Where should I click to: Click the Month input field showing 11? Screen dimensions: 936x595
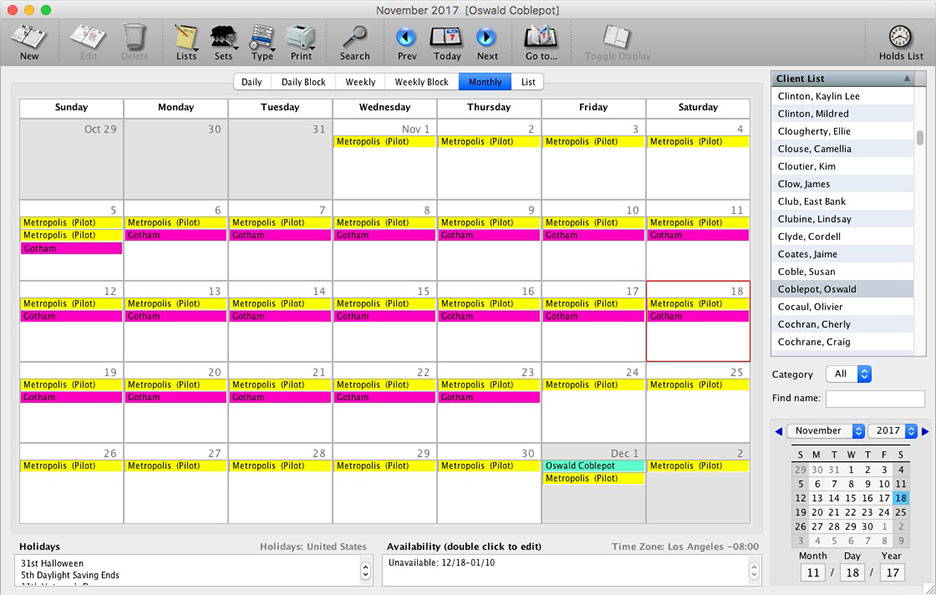(x=813, y=572)
